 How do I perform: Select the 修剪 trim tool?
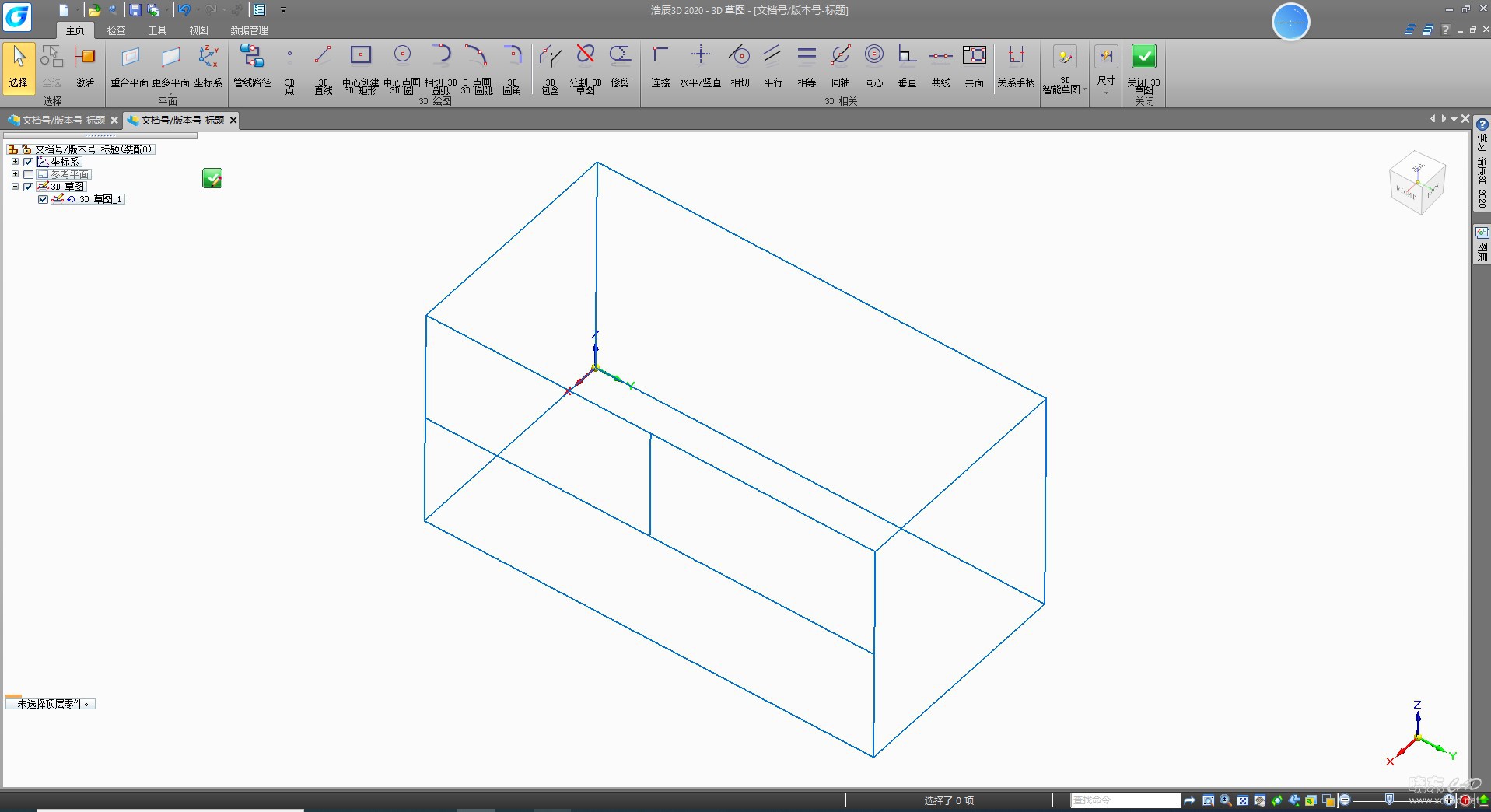click(620, 67)
